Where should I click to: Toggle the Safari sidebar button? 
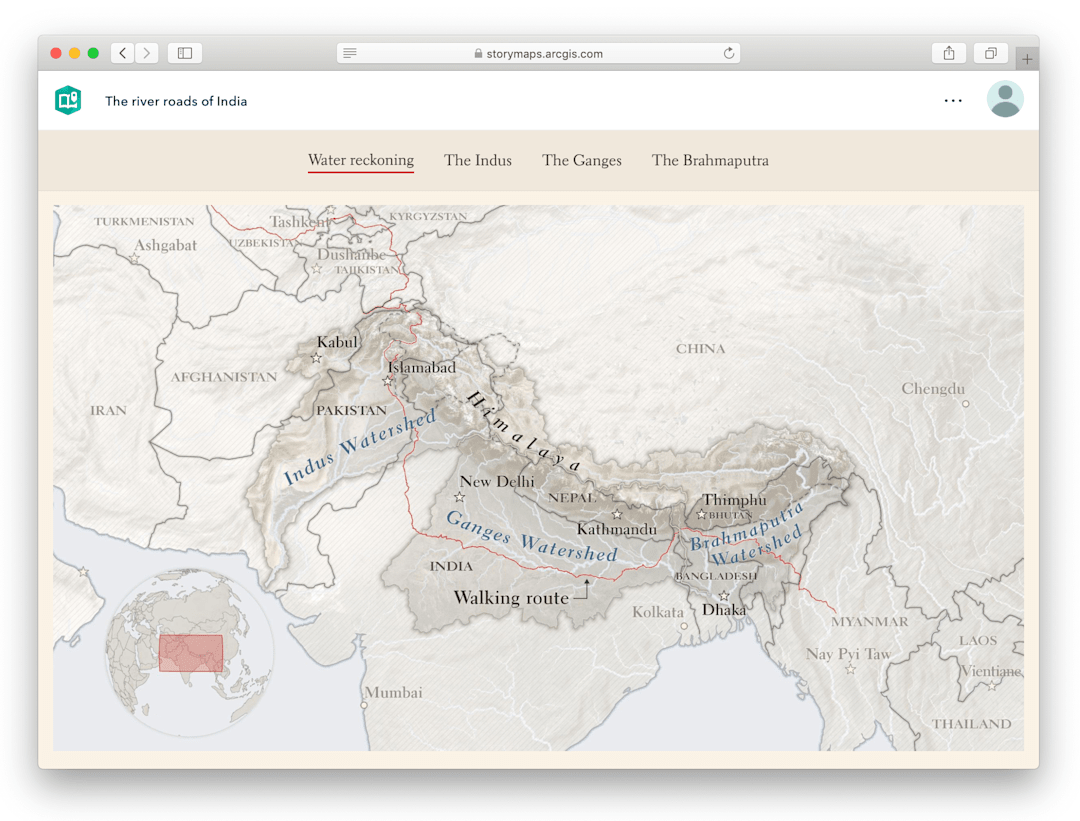(185, 53)
